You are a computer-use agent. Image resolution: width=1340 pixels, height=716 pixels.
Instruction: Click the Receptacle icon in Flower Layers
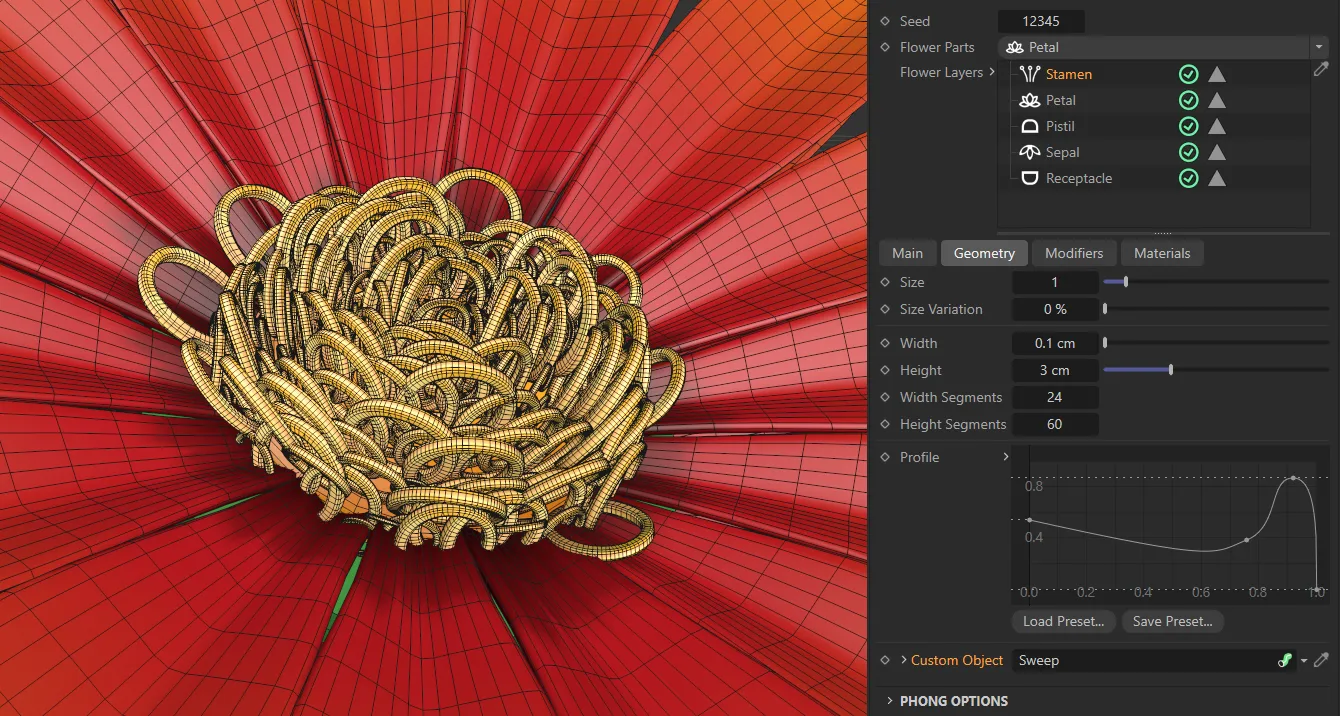[1029, 178]
